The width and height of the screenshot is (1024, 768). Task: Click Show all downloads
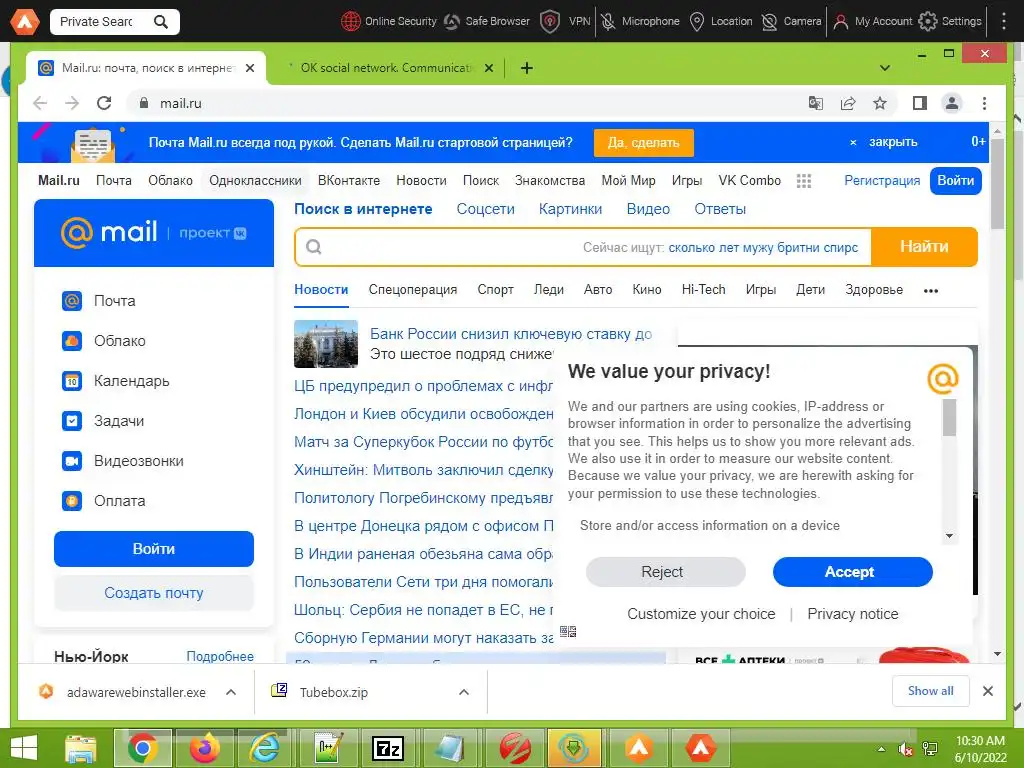(x=930, y=691)
